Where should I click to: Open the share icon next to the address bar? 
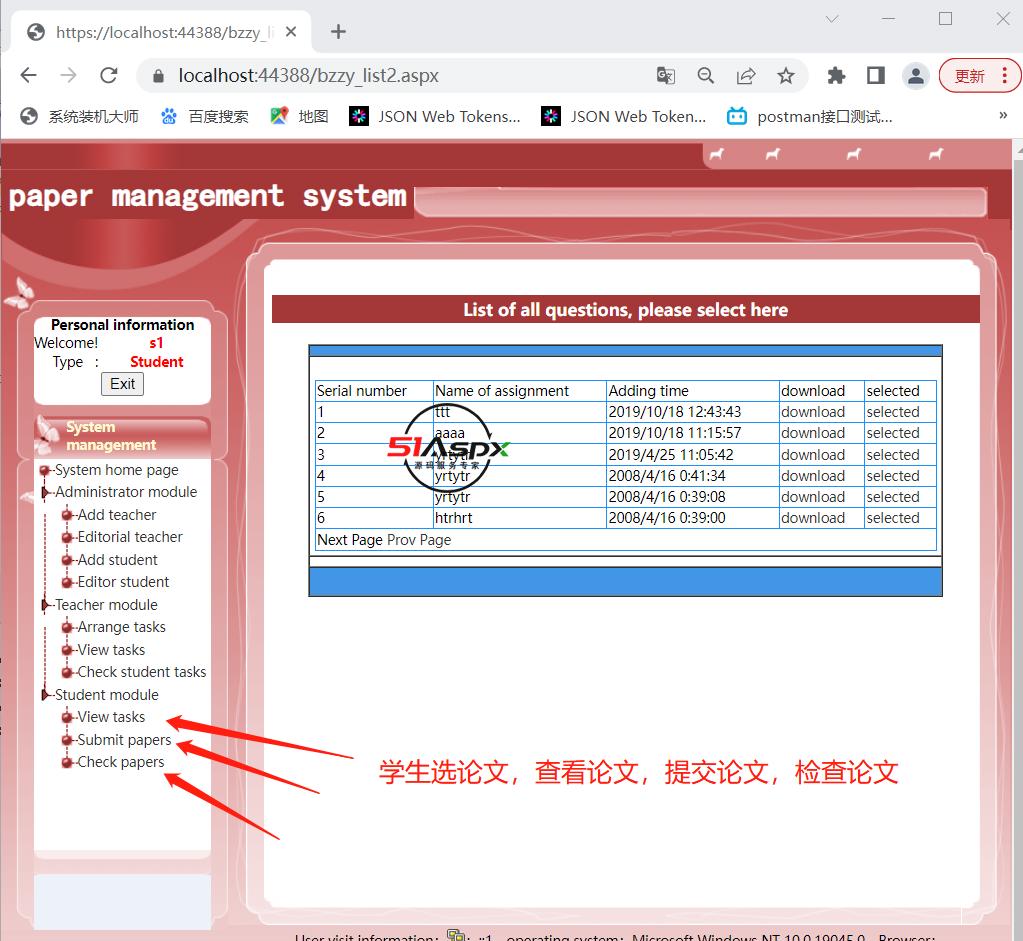[x=745, y=75]
